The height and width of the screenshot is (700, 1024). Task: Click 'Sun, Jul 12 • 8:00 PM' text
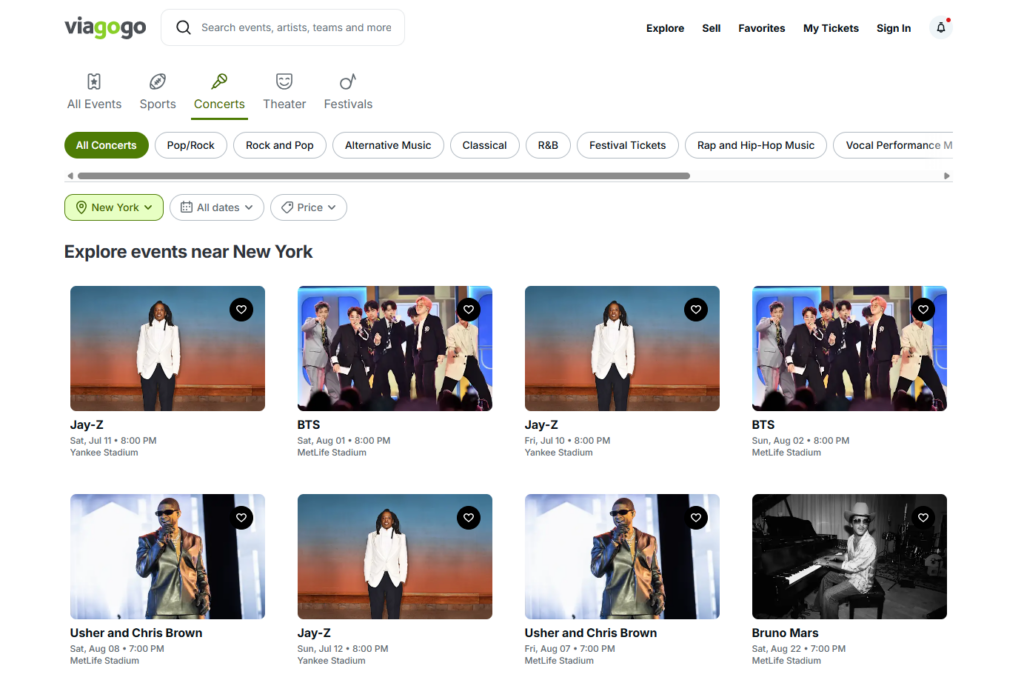343,648
